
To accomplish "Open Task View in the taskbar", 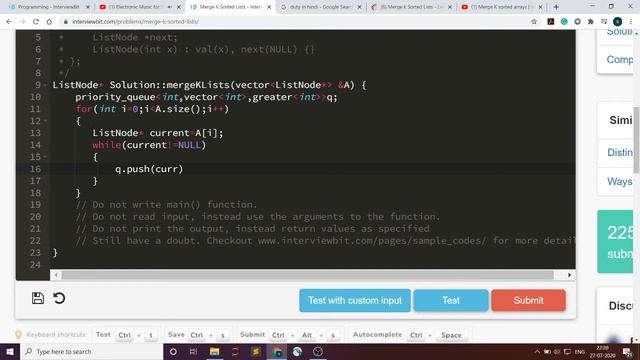I will tap(193, 351).
